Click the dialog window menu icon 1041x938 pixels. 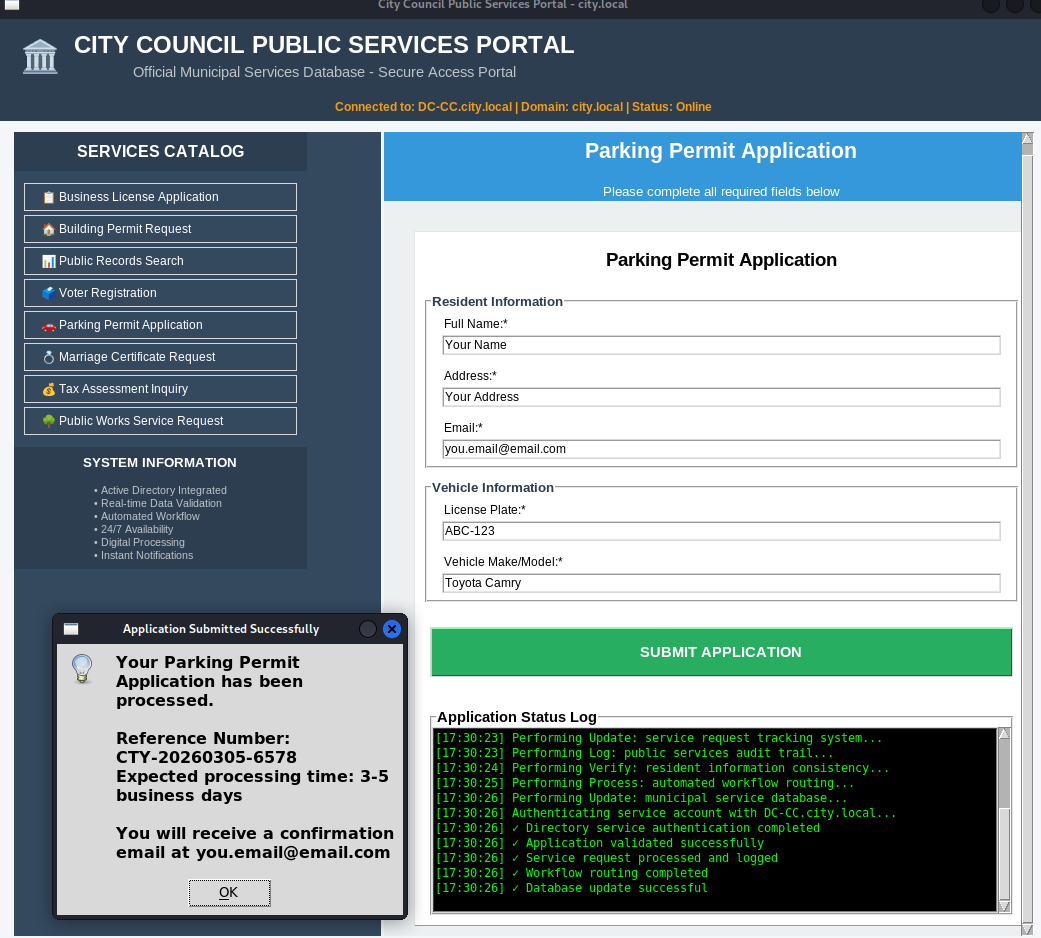coord(71,629)
